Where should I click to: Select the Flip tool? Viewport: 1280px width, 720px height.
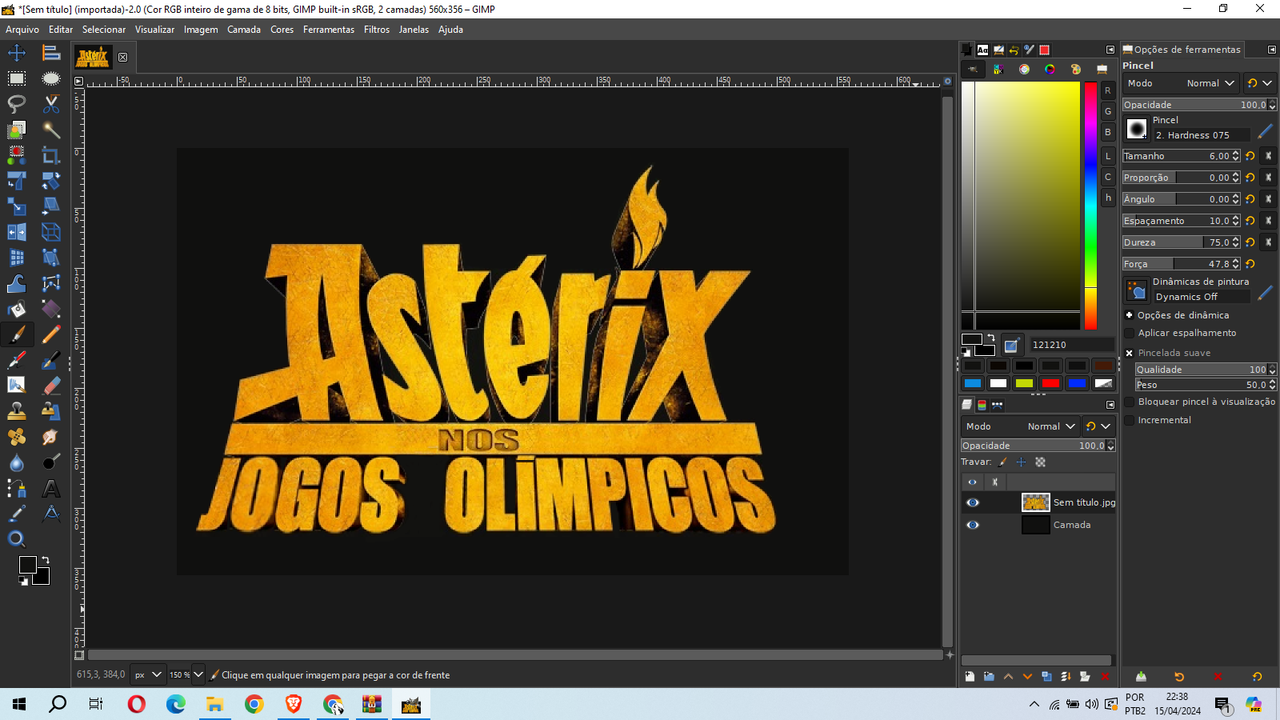click(x=17, y=233)
